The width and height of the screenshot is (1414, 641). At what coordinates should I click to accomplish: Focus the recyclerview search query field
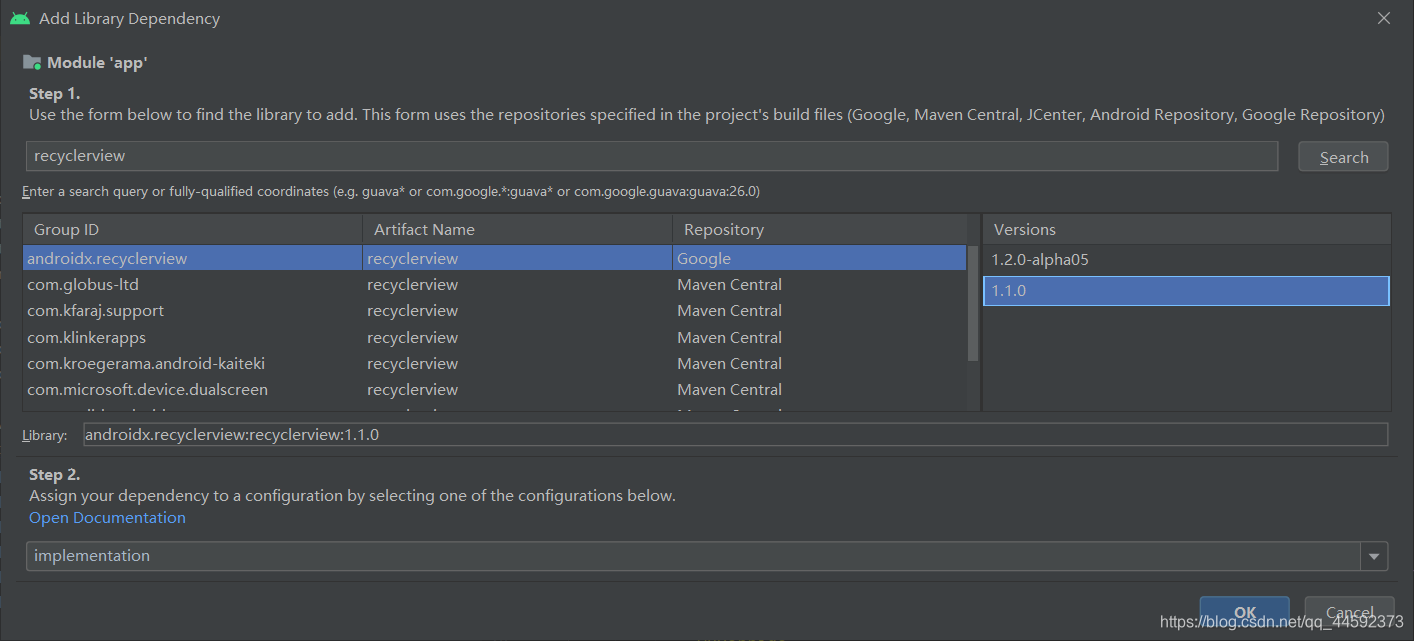pos(652,156)
